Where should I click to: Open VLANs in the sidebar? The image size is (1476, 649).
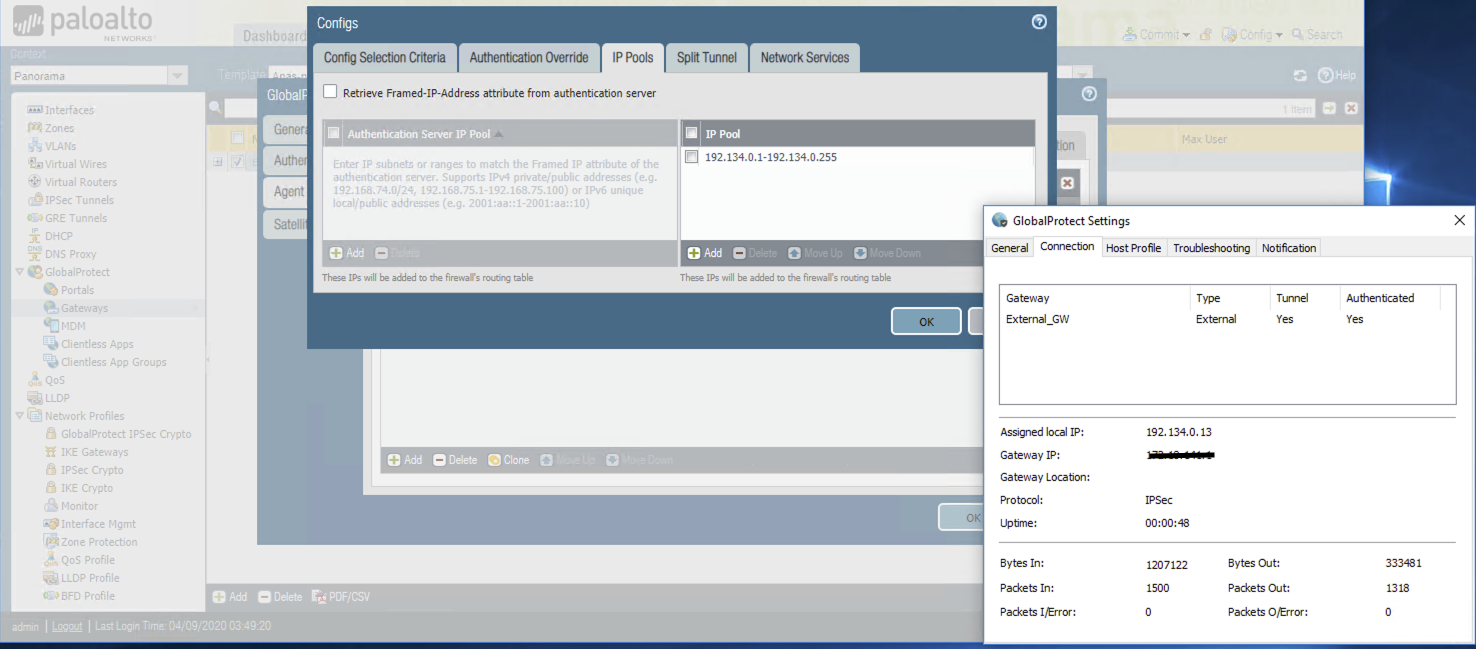coord(60,146)
